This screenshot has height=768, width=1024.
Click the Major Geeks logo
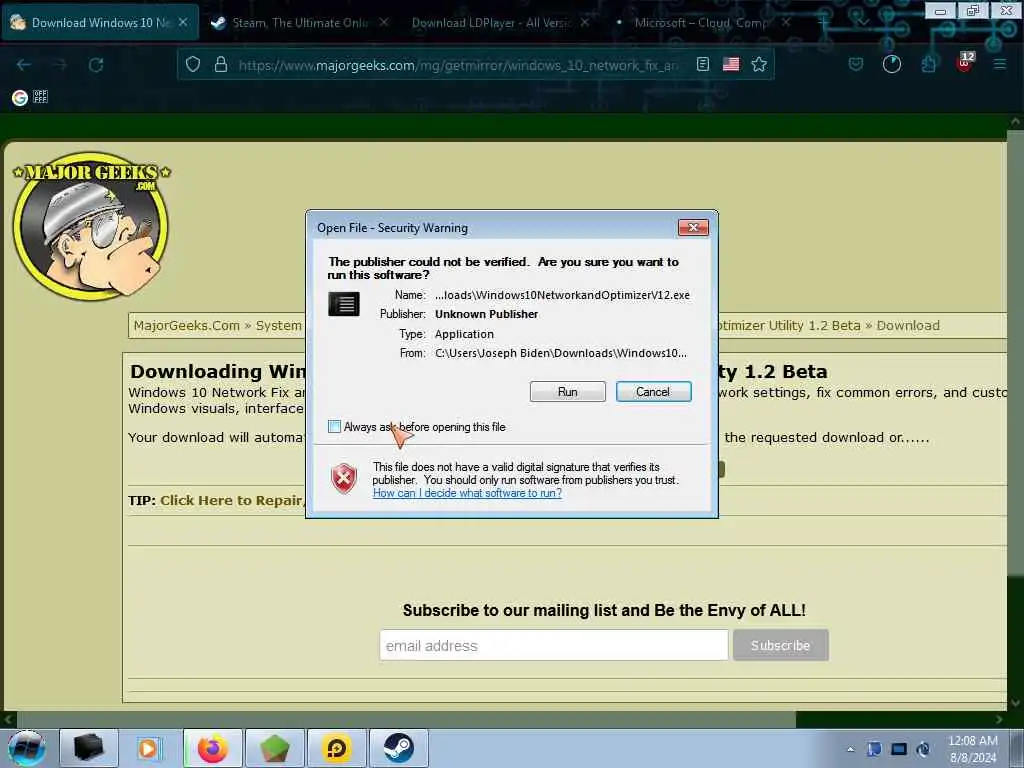91,225
